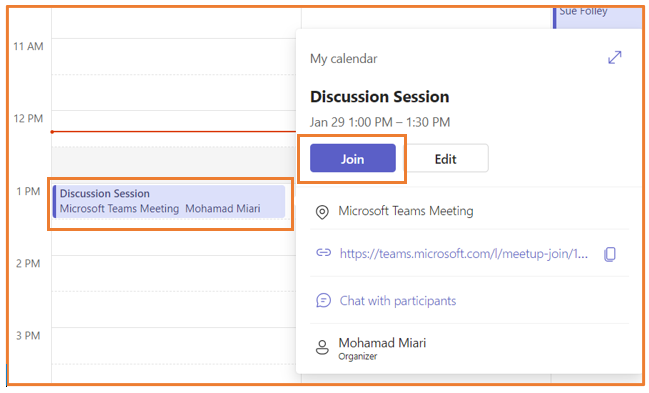
Task: Click the Discussion Session popup title
Action: (x=380, y=97)
